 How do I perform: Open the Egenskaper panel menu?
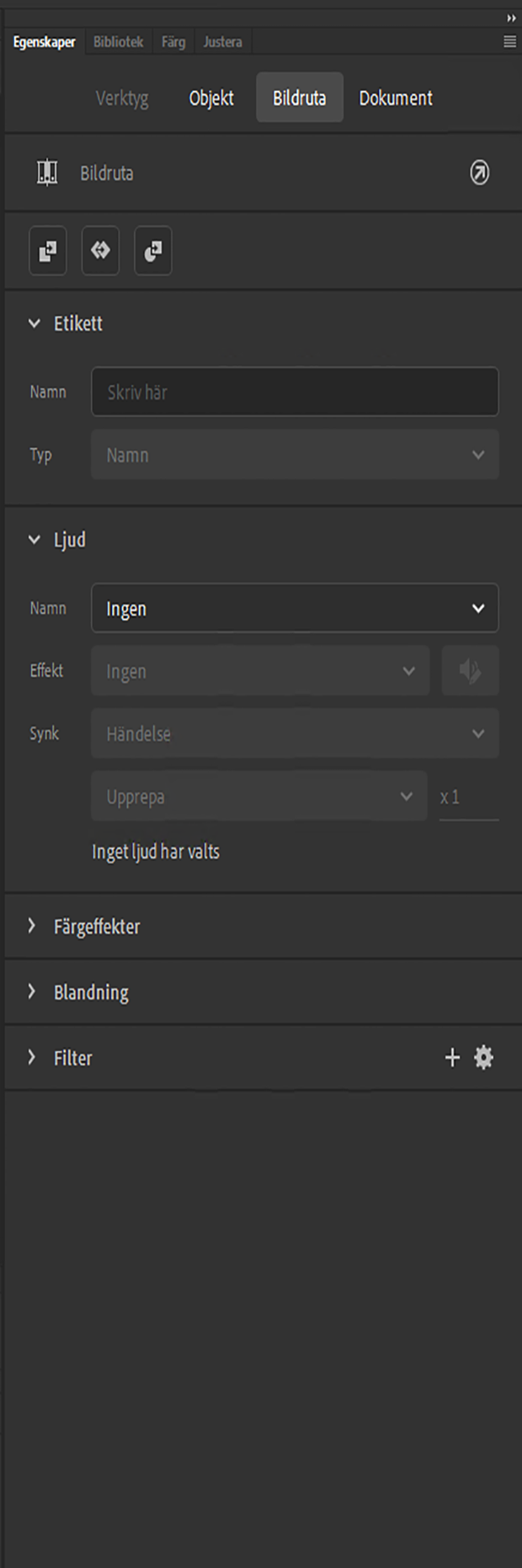509,40
